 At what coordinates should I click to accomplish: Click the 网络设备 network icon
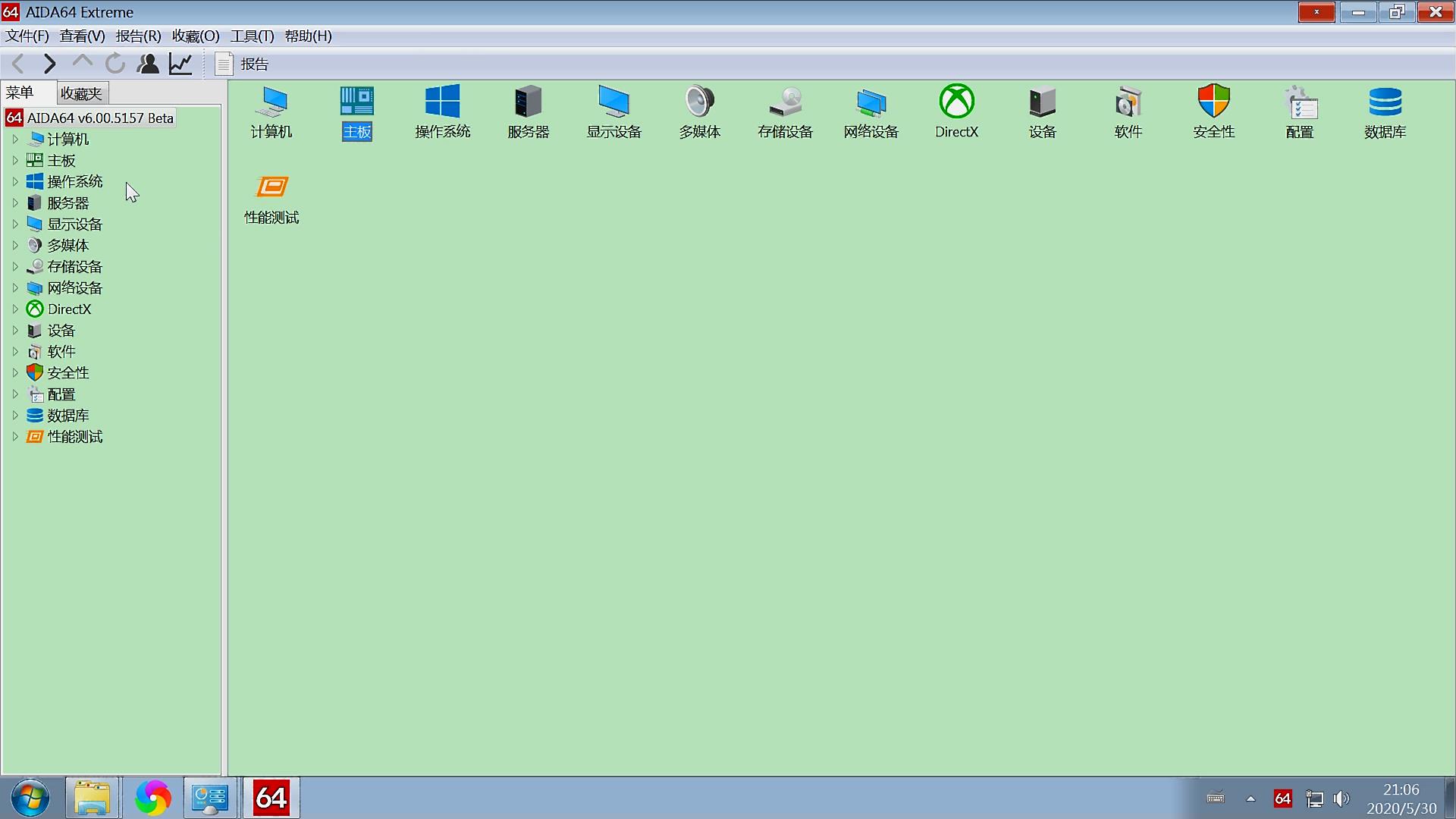click(871, 102)
